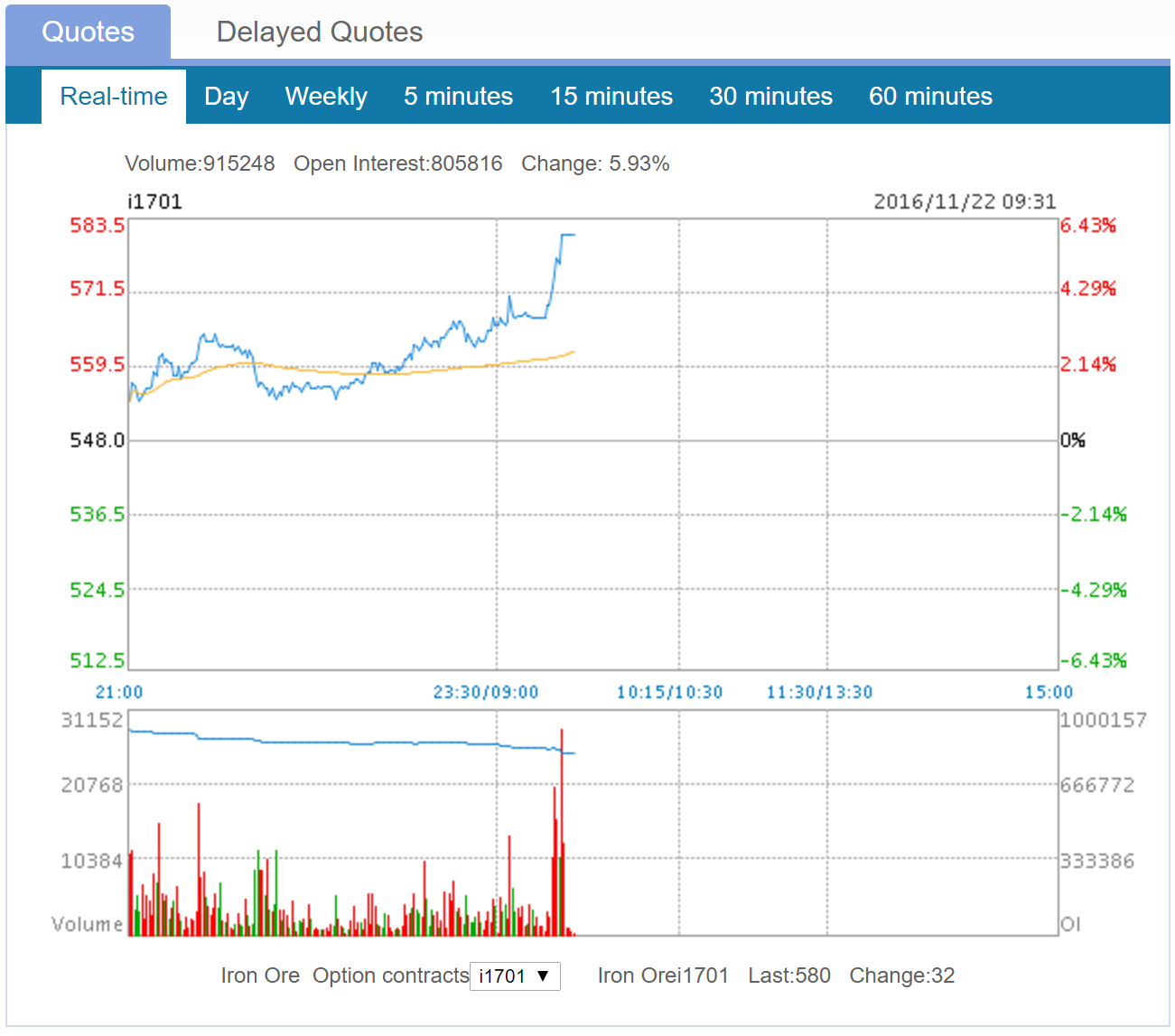
Task: Switch to 30 minutes interval
Action: click(770, 97)
